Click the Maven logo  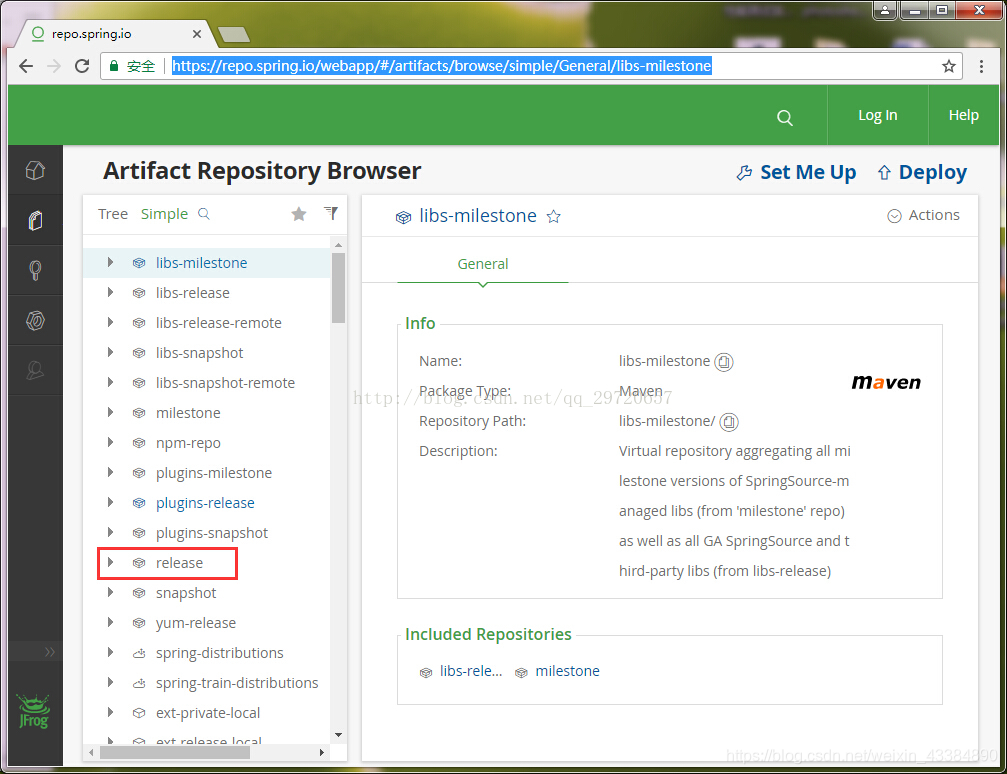886,383
